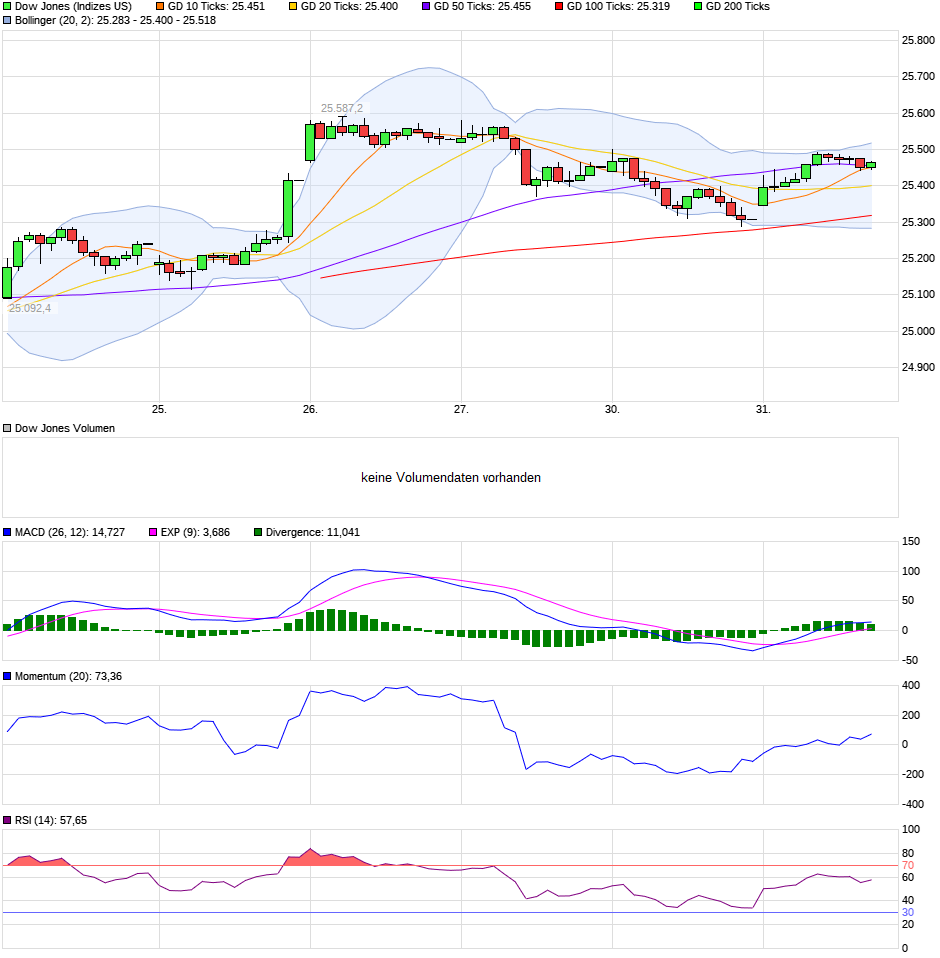Click the Momentum axis value -400
This screenshot has height=958, width=940.
pyautogui.click(x=913, y=805)
